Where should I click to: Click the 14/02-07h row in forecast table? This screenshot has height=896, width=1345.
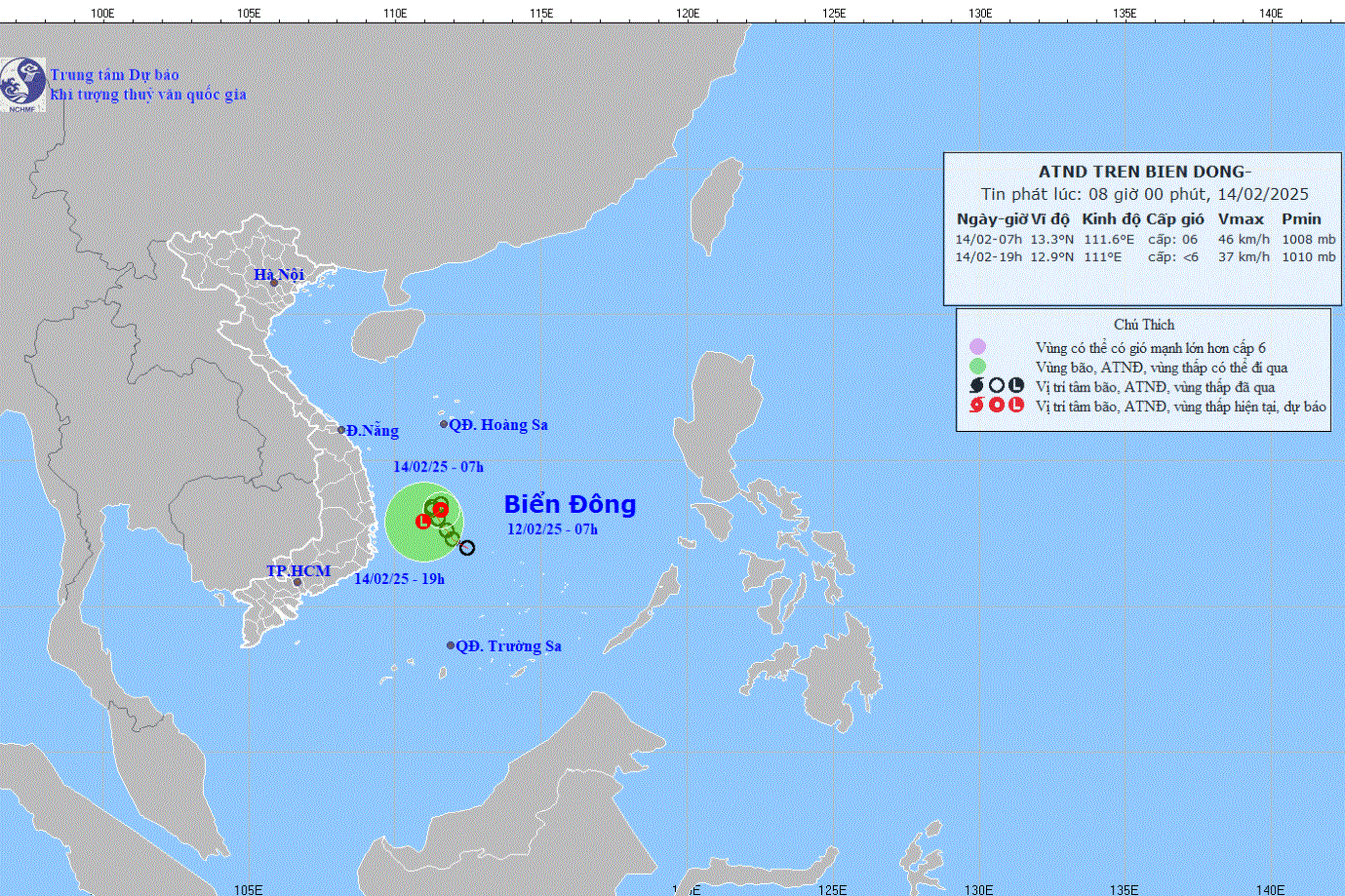[x=1144, y=239]
